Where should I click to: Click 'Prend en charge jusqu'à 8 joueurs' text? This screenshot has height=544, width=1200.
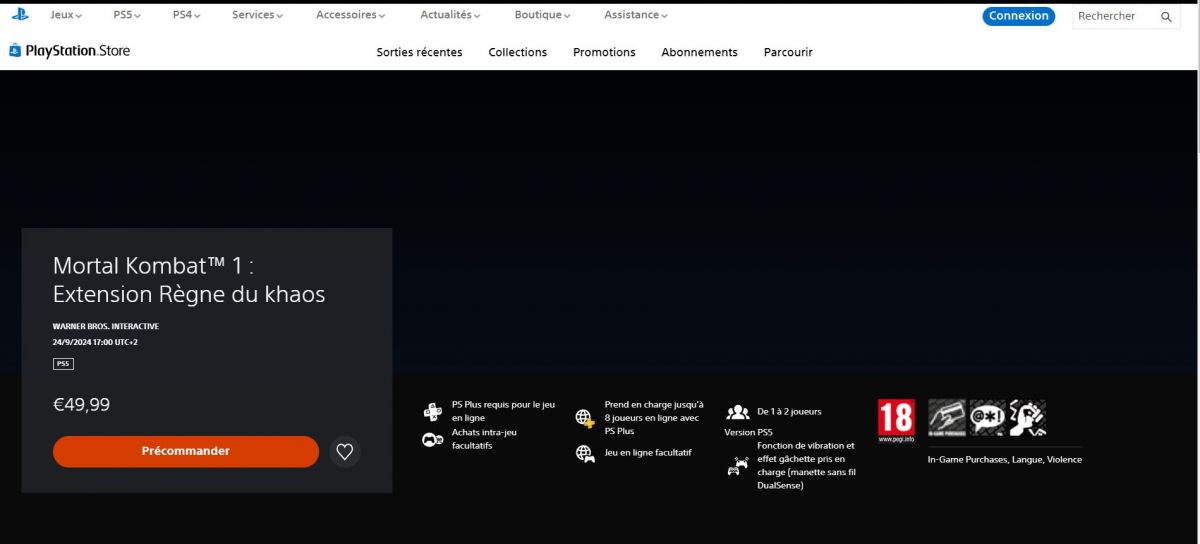pyautogui.click(x=654, y=418)
